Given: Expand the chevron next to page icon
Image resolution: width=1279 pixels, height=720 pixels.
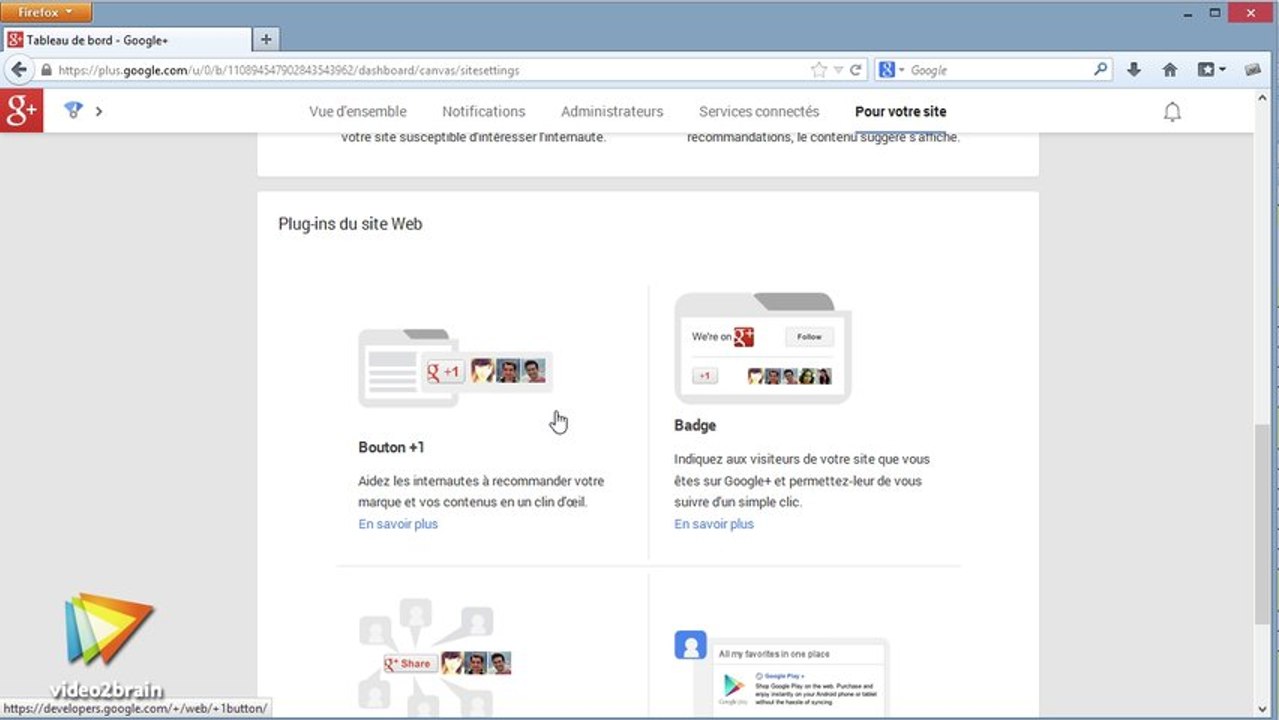Looking at the screenshot, I should pos(99,111).
